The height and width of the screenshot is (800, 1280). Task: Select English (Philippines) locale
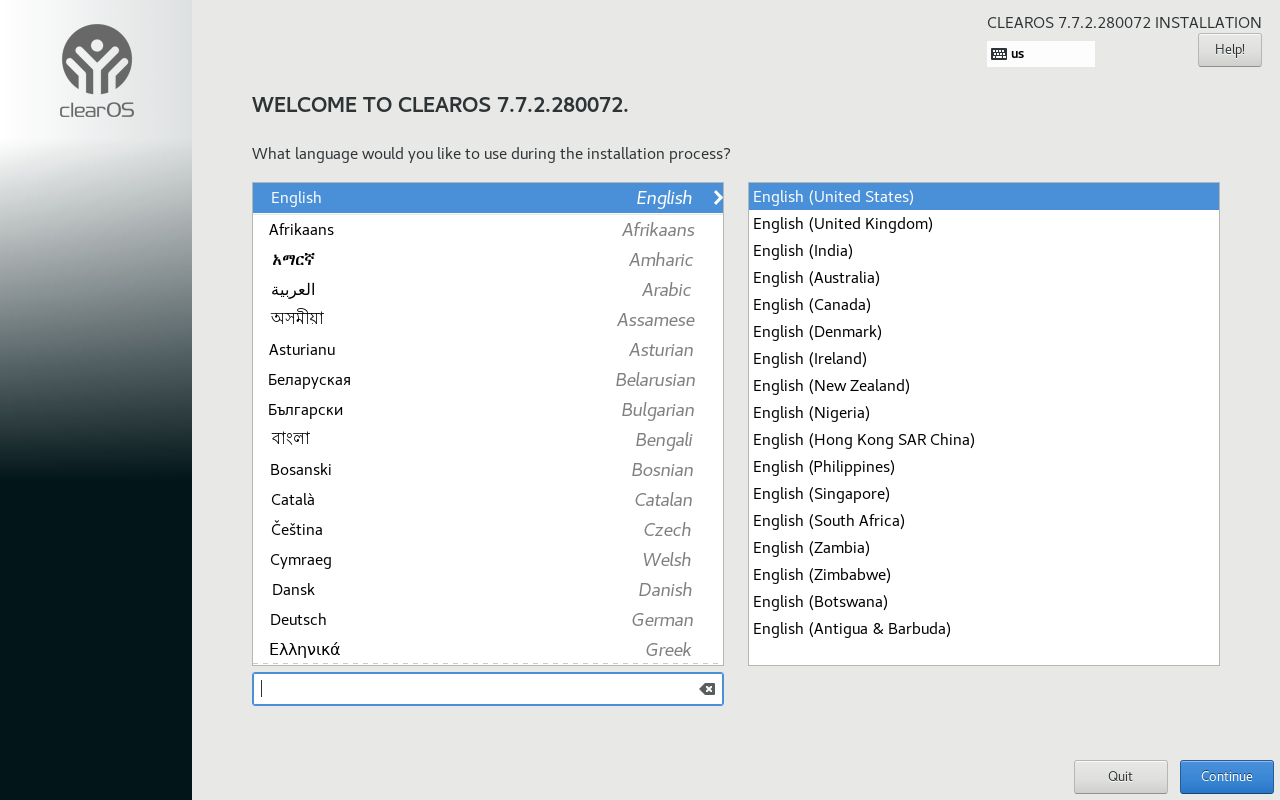tap(984, 467)
